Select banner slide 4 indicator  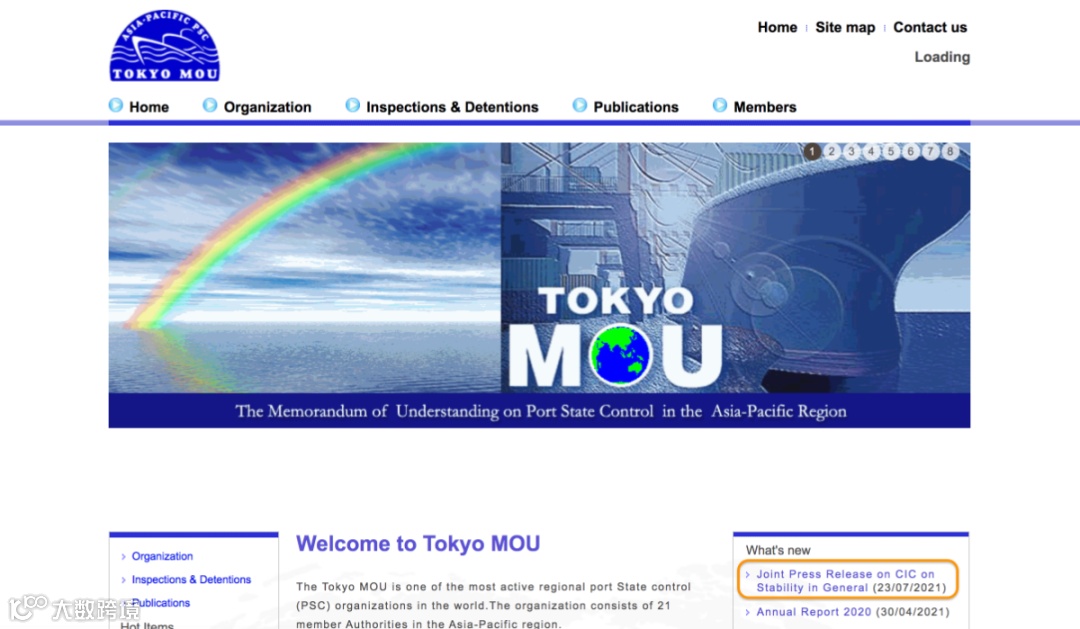click(871, 152)
